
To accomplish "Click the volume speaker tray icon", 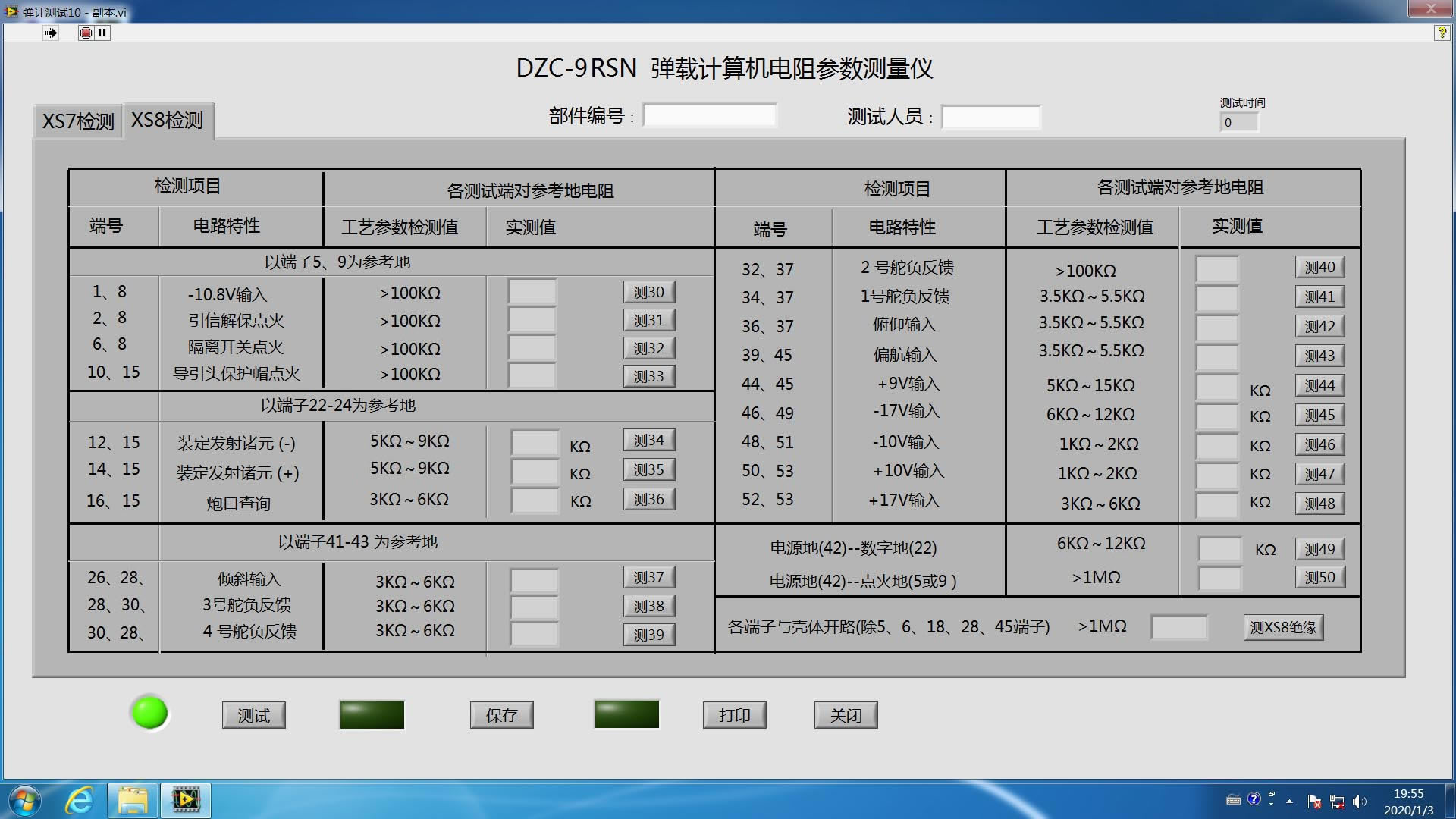I will click(x=1359, y=802).
